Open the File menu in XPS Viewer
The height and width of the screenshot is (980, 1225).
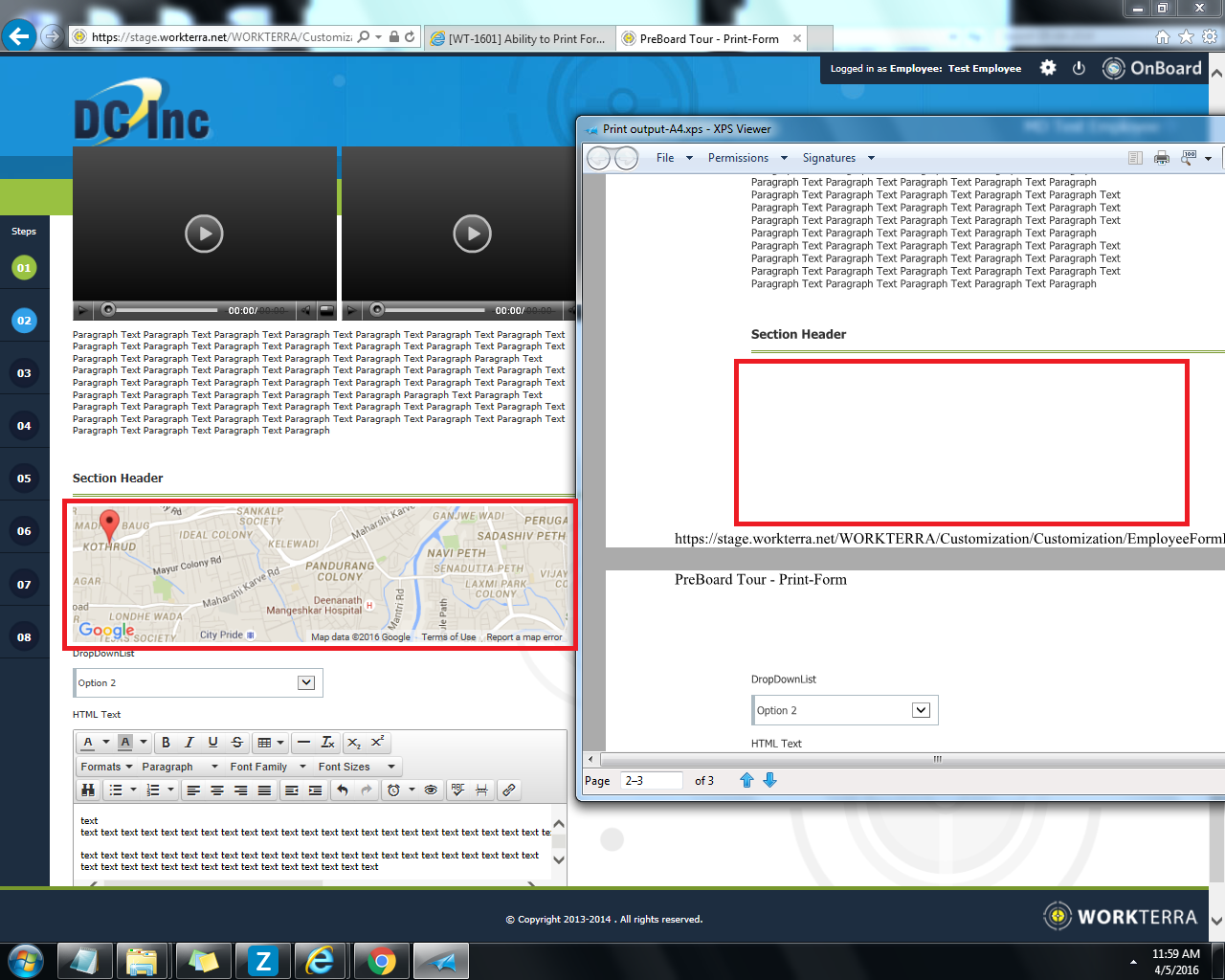point(673,158)
